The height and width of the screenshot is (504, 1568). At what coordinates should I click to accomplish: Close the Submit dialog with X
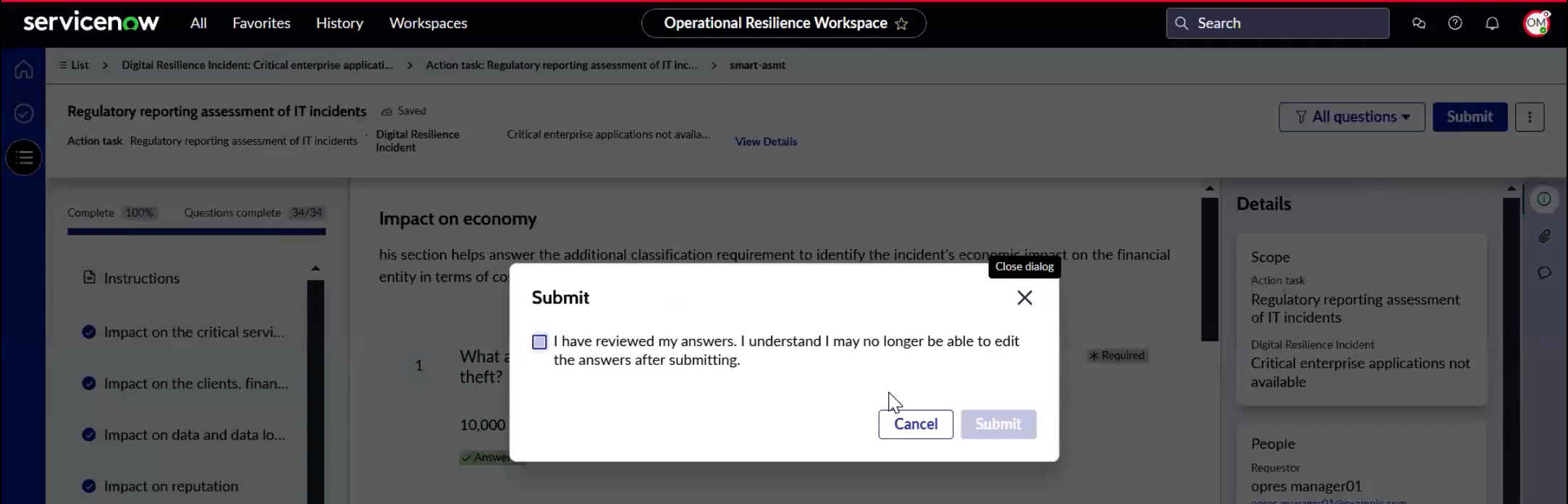coord(1024,298)
